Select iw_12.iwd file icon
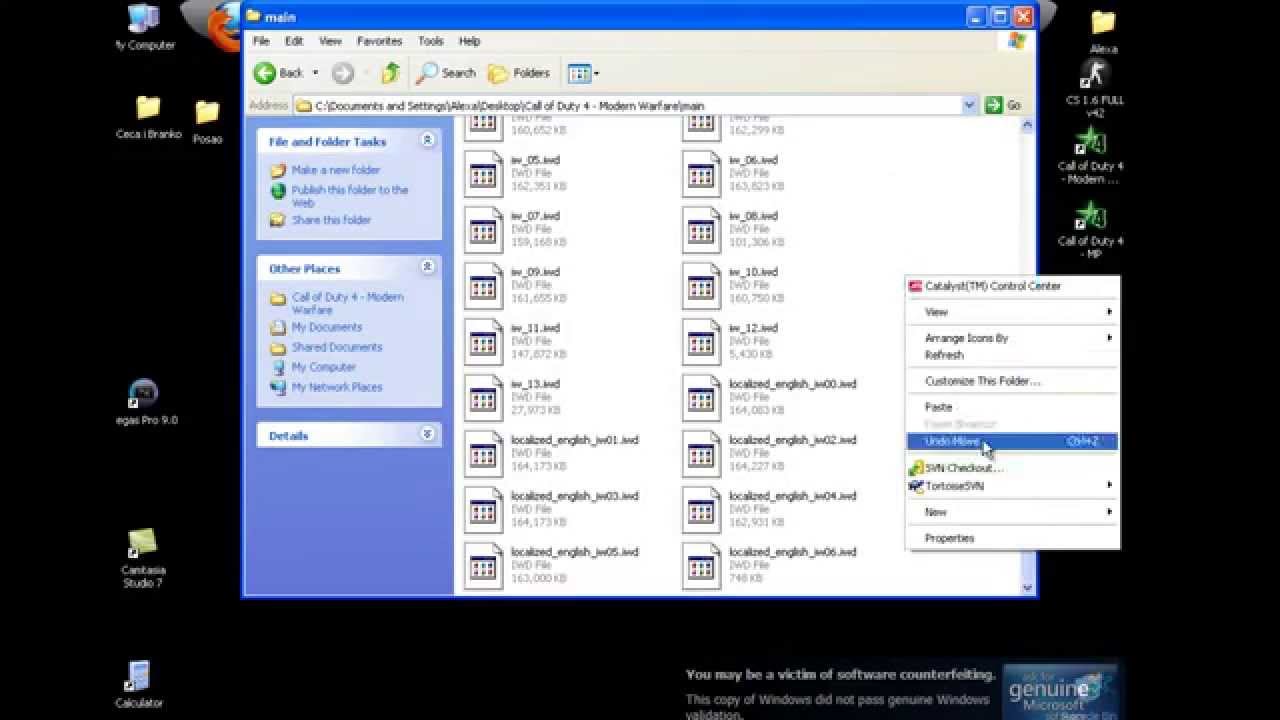The width and height of the screenshot is (1280, 720). tap(701, 342)
